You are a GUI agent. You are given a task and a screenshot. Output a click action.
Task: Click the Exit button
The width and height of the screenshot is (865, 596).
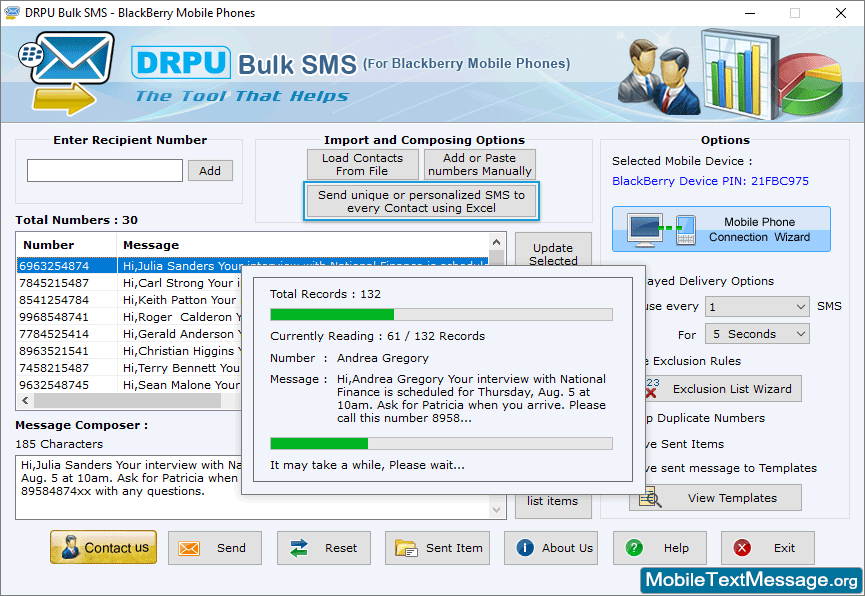tap(768, 548)
